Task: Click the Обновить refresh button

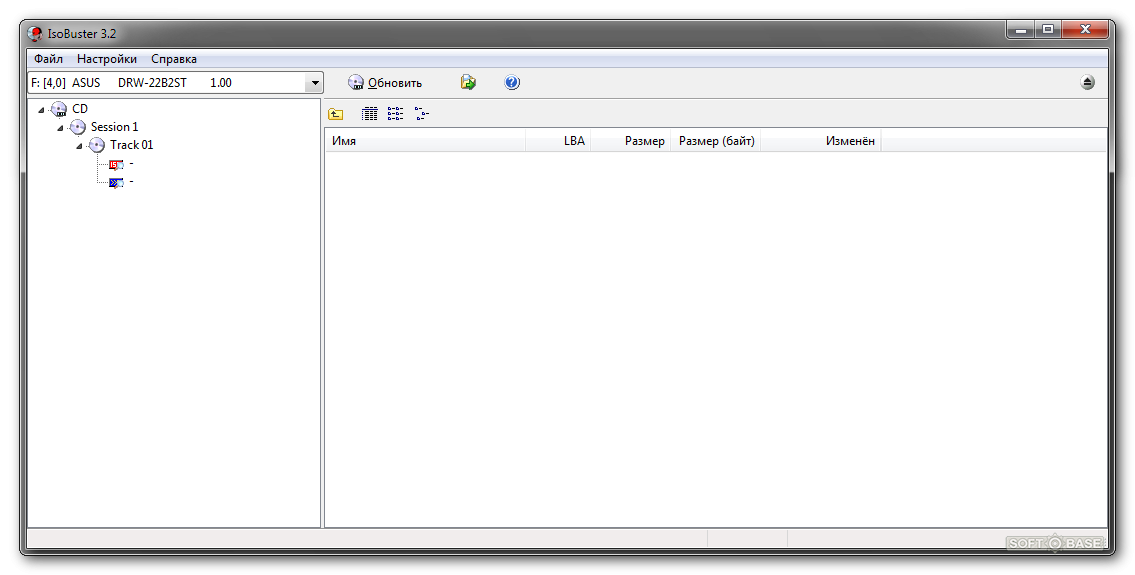Action: click(x=385, y=83)
